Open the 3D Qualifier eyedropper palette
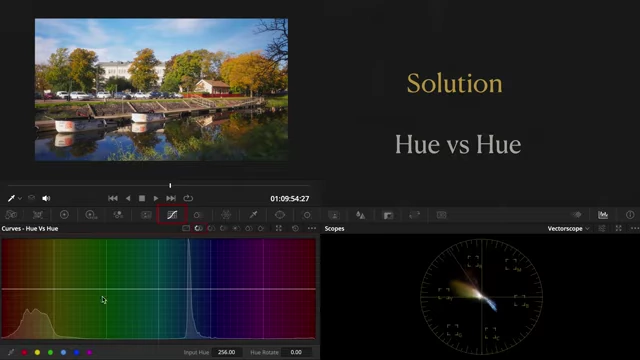Screen dimensions: 640x360 tap(253, 215)
